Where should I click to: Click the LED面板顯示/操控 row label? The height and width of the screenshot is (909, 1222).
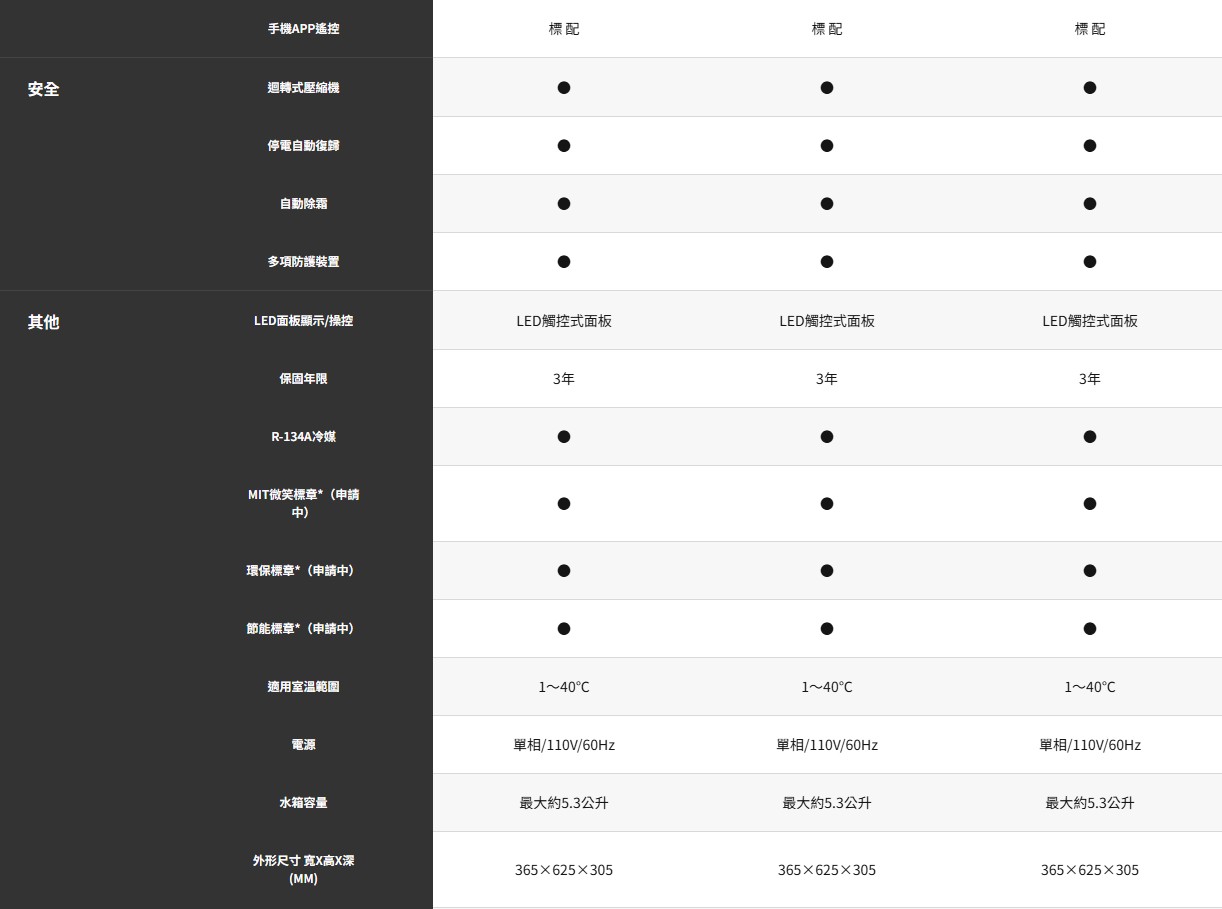pos(303,321)
